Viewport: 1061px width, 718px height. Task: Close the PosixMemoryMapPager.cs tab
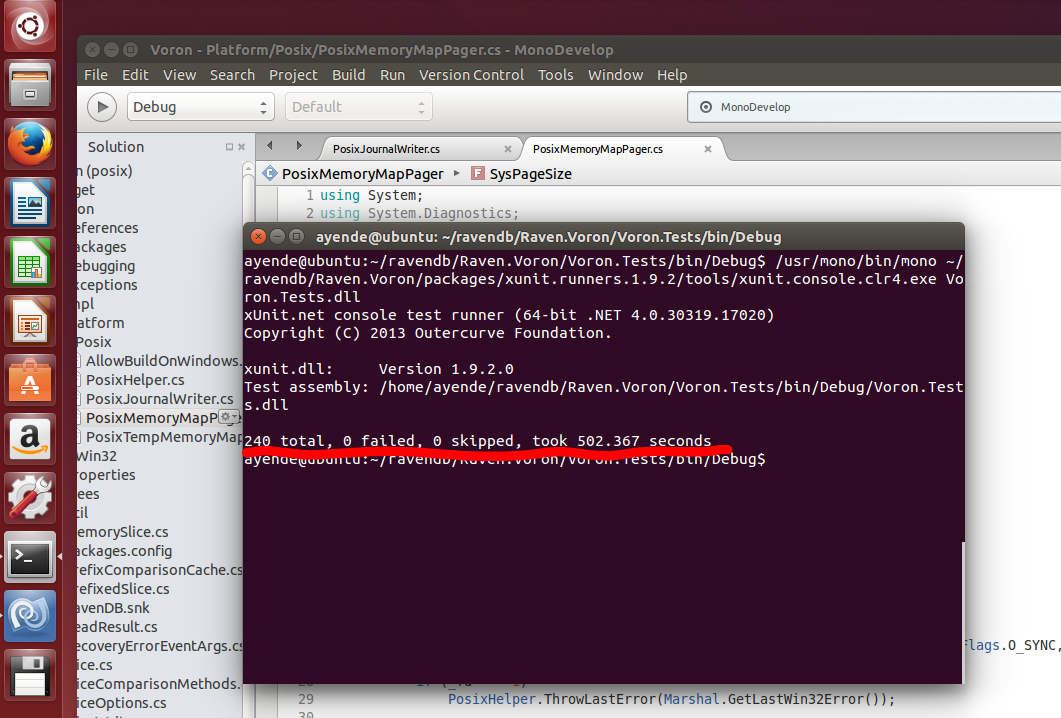(708, 149)
